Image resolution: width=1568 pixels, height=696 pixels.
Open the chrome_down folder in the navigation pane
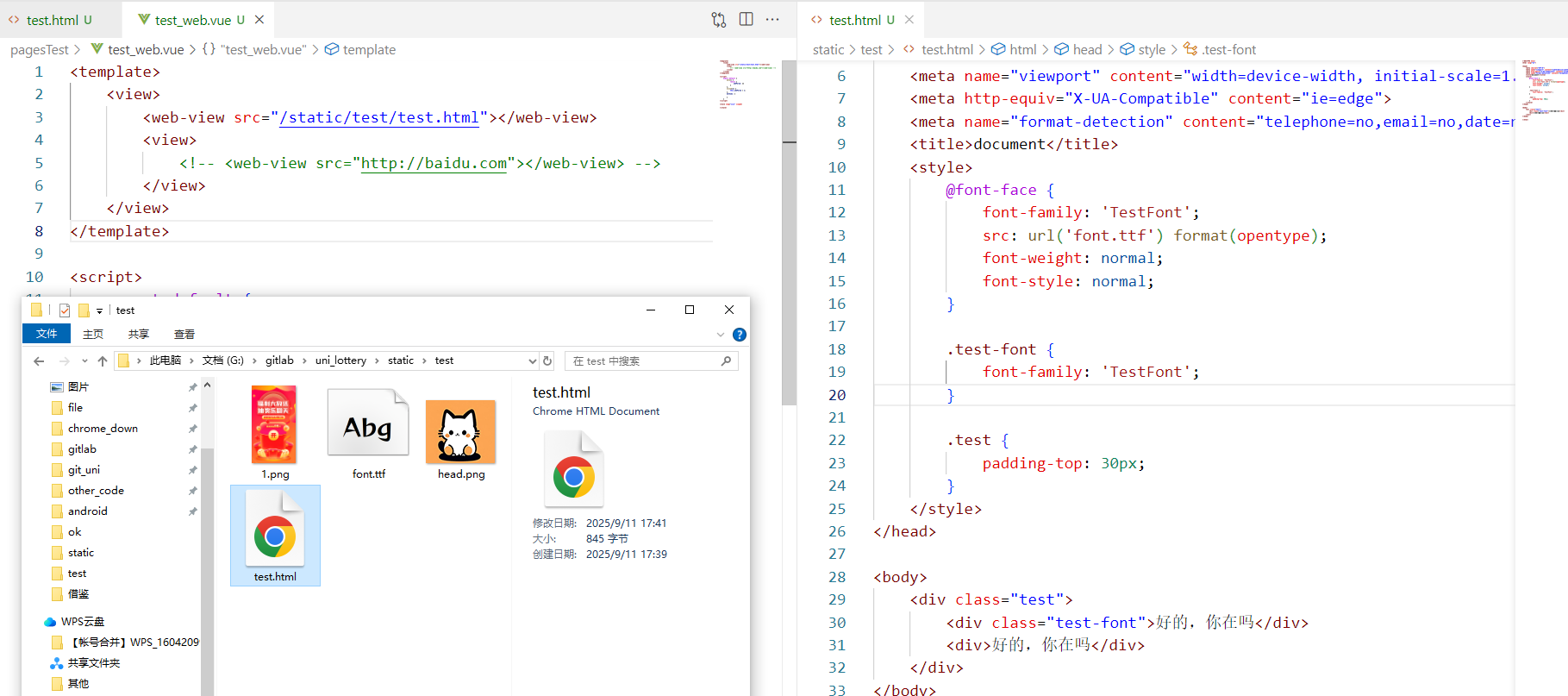[103, 429]
